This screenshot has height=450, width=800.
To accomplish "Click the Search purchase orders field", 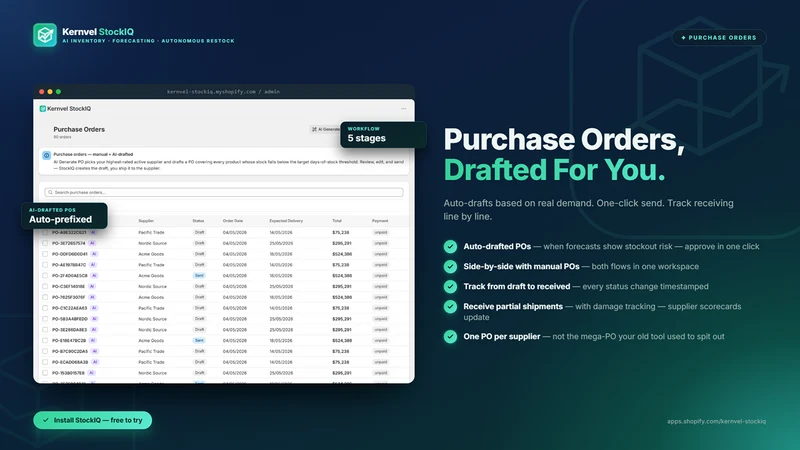I will [223, 192].
